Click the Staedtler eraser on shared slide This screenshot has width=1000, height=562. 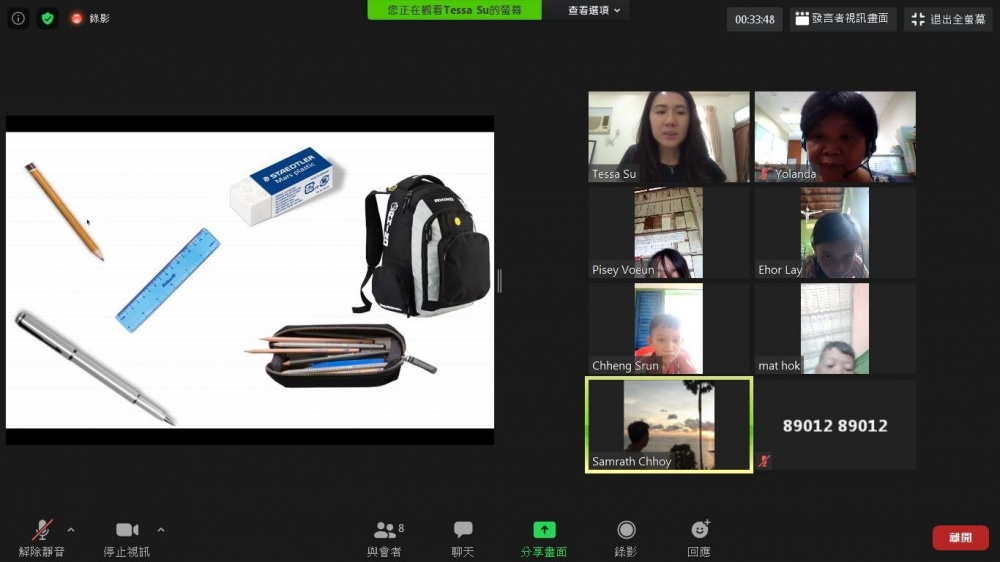(x=282, y=186)
